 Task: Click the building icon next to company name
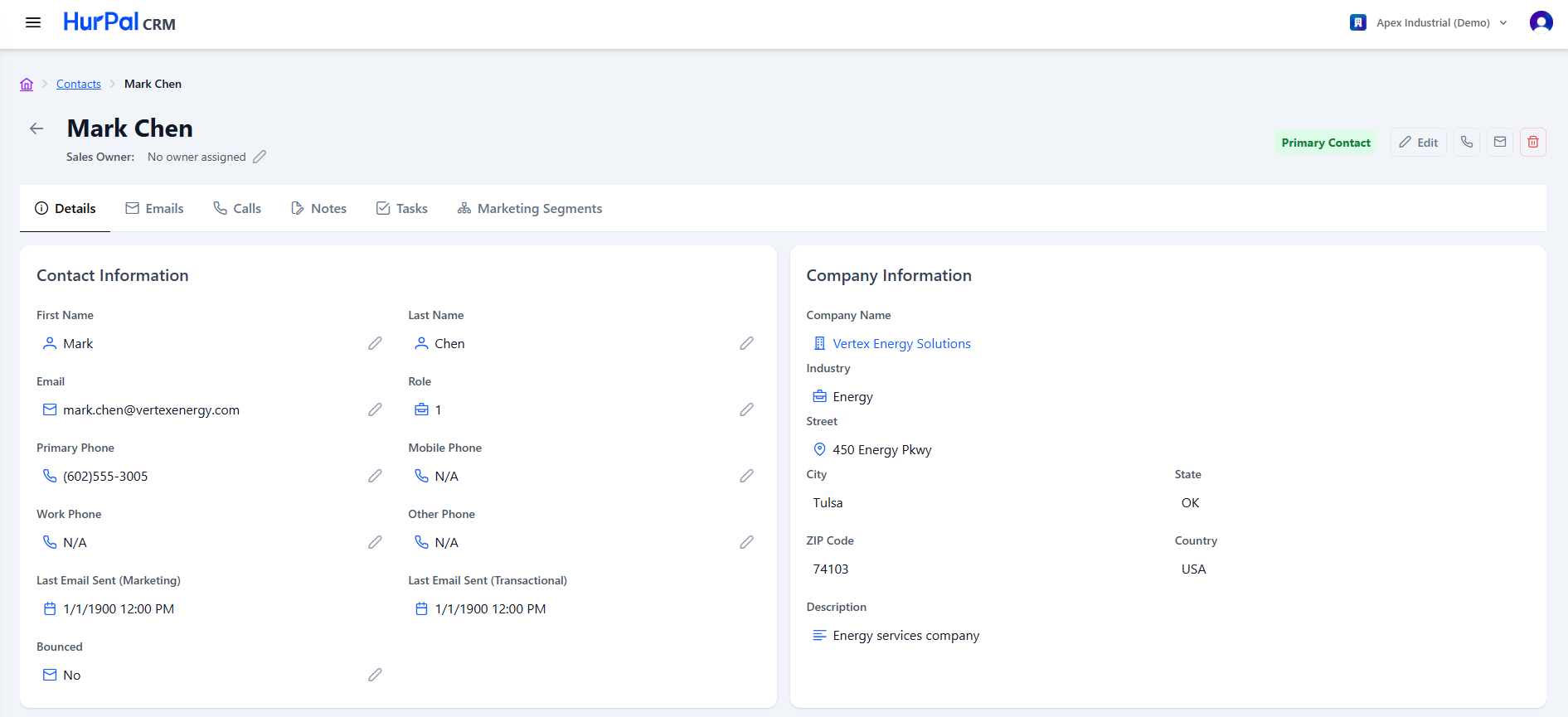pyautogui.click(x=819, y=343)
